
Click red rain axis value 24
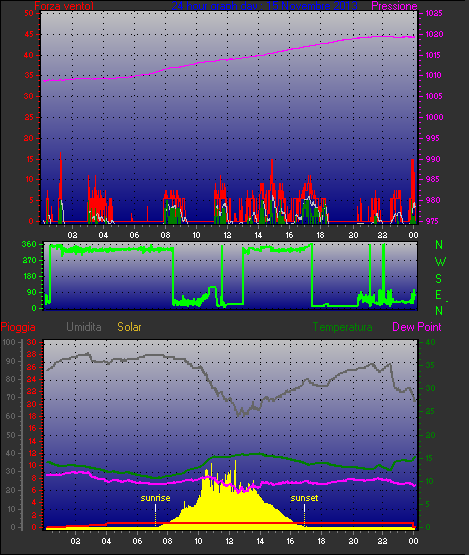[x=32, y=379]
